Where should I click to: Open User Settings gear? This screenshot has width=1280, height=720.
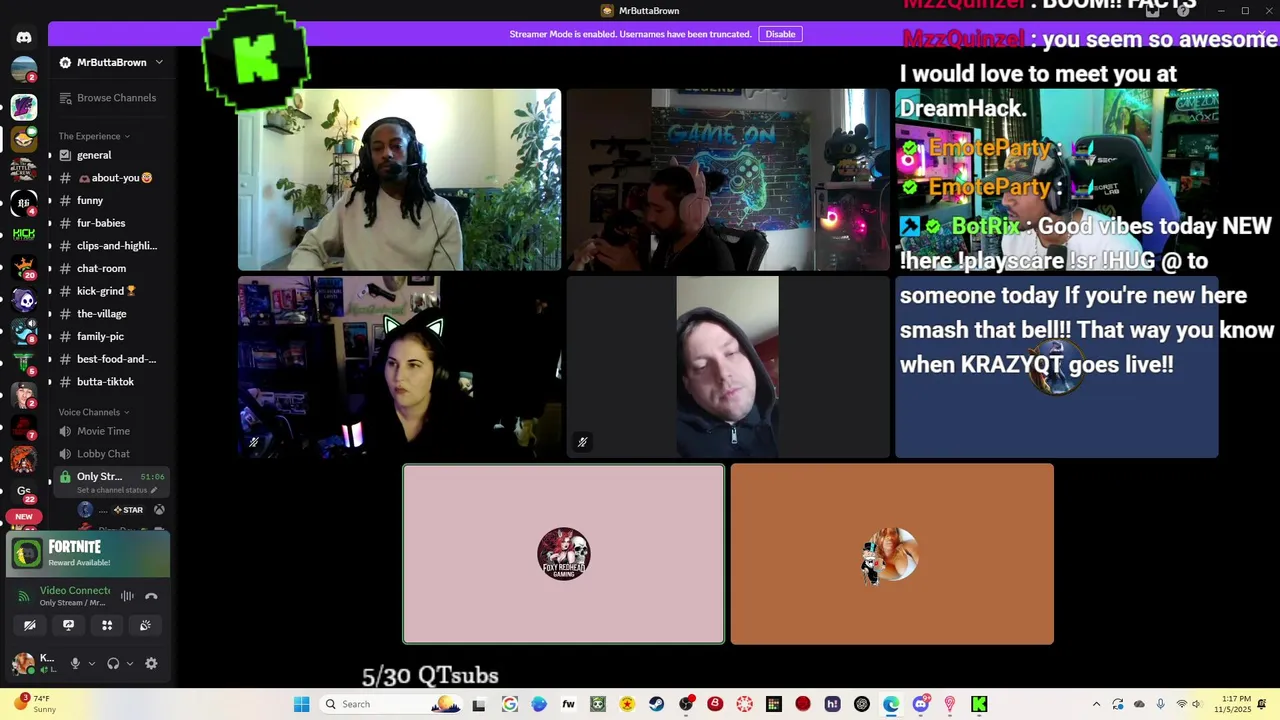click(151, 663)
